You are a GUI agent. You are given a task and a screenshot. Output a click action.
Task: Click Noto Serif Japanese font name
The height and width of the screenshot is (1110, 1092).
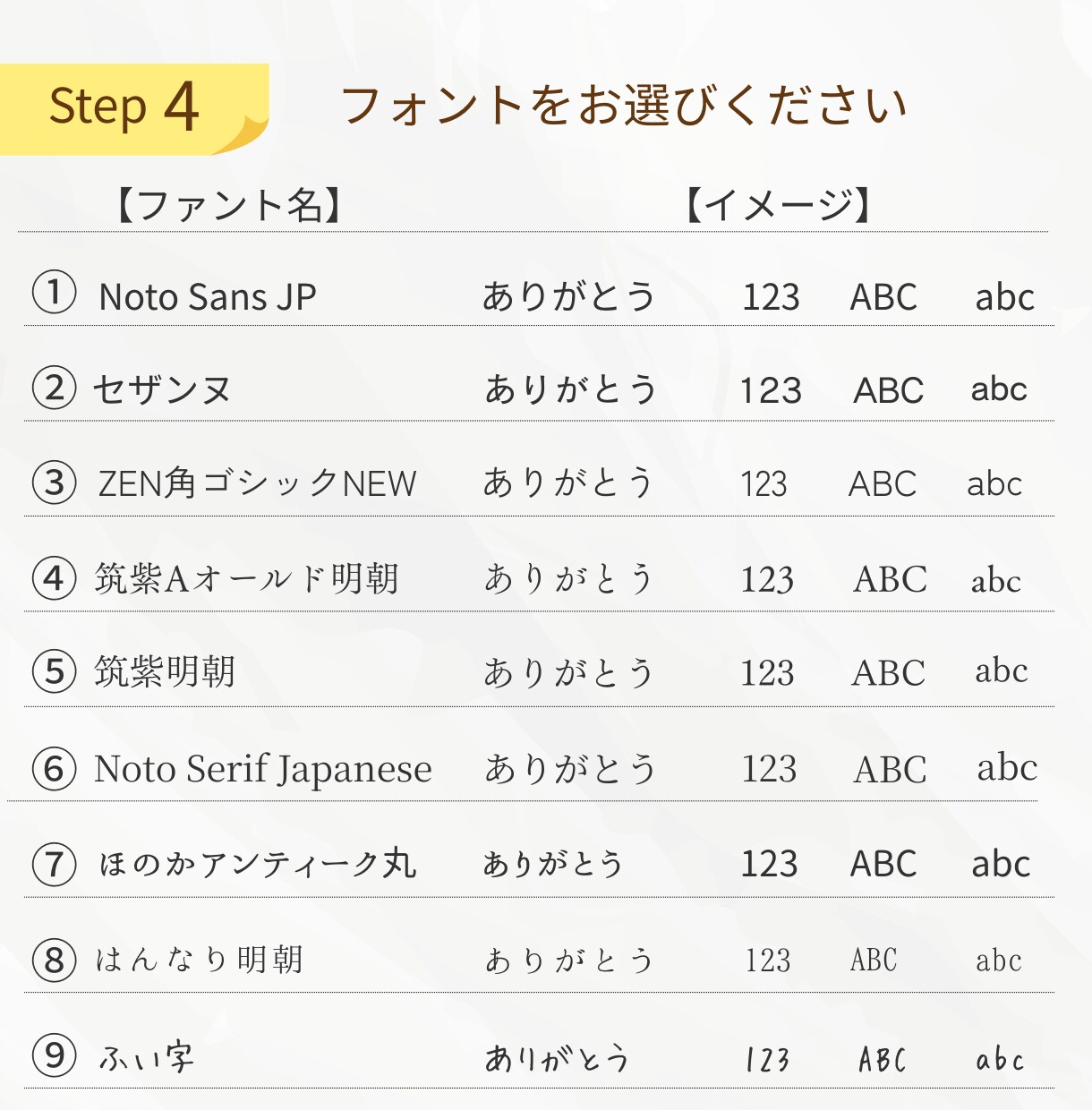coord(262,769)
